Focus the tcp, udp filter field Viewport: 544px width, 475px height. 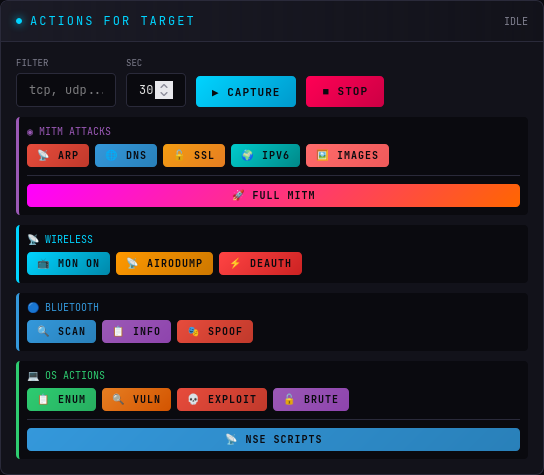[66, 90]
